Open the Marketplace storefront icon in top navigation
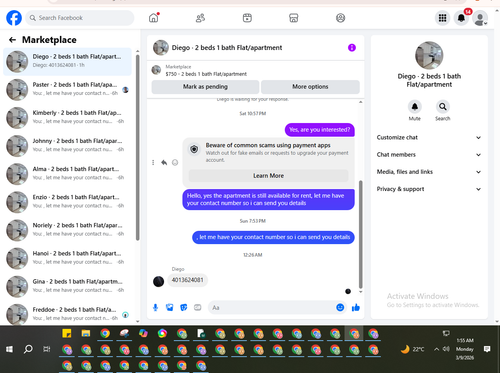This screenshot has width=500, height=373. (x=294, y=18)
